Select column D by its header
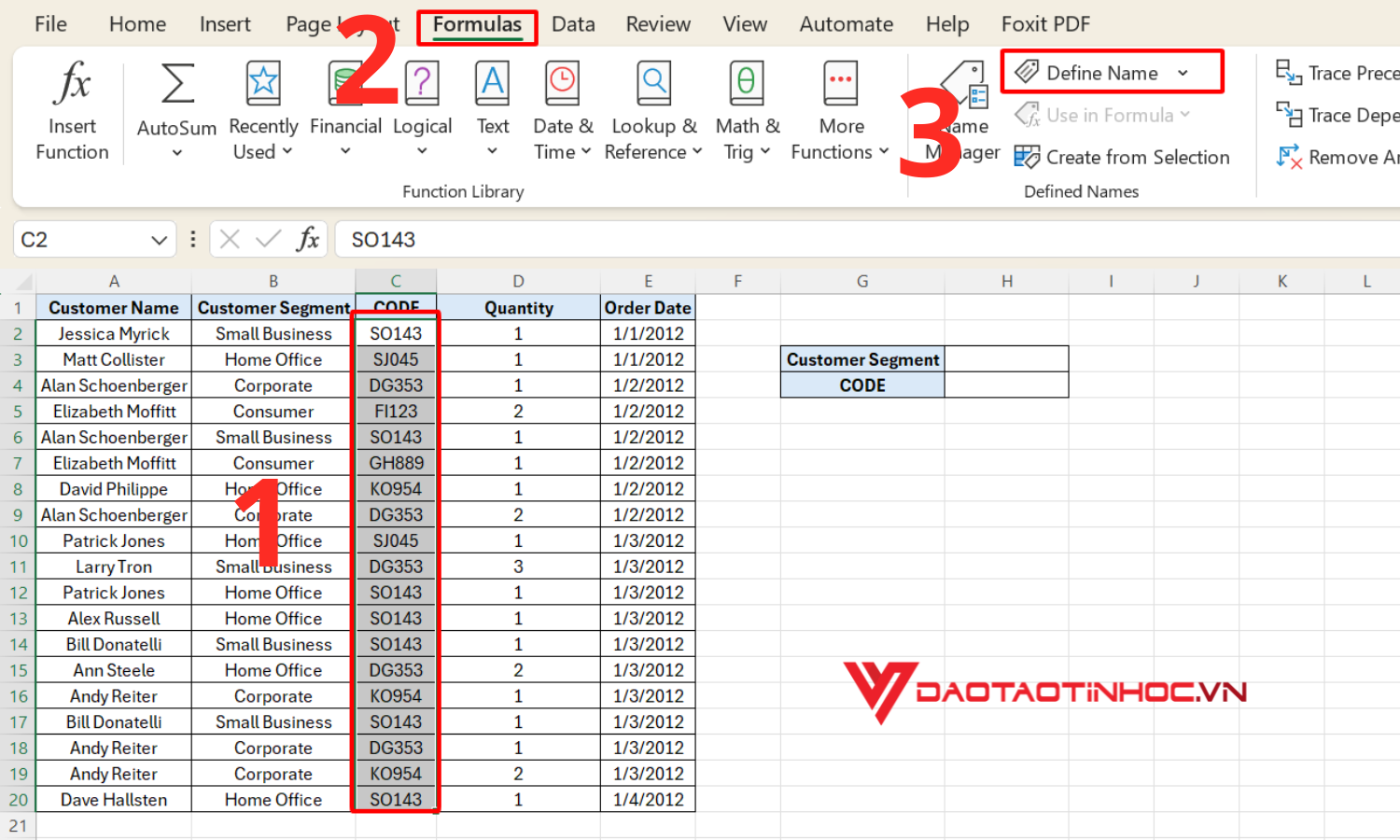 tap(518, 281)
